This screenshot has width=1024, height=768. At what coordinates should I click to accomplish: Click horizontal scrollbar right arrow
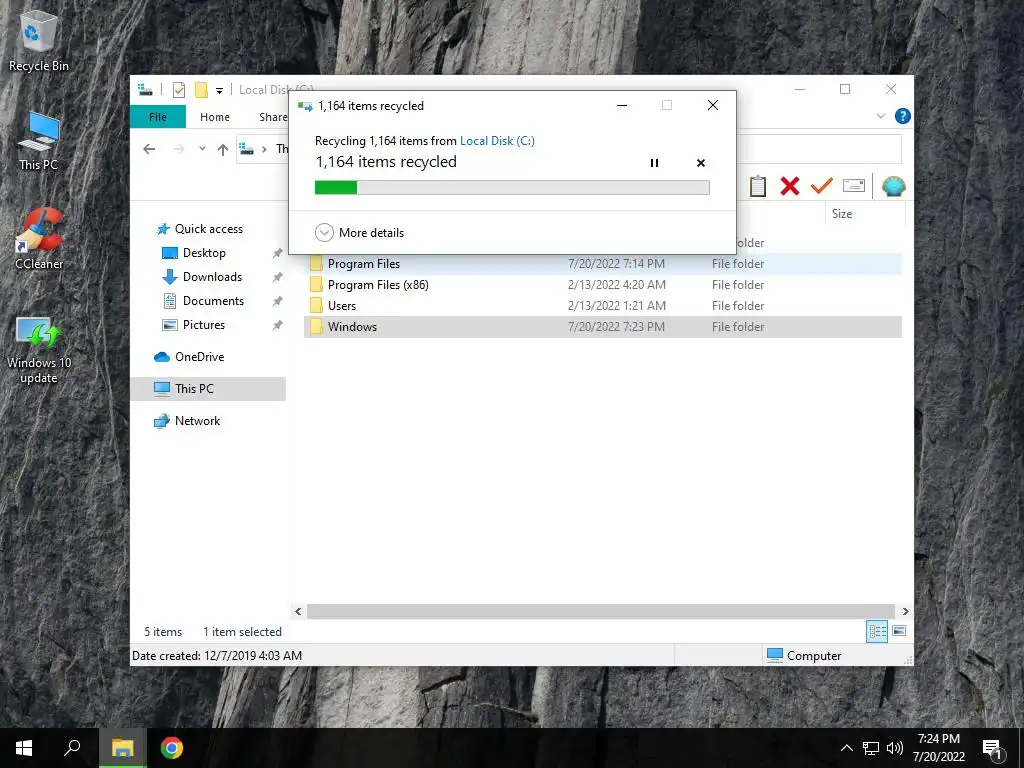point(905,611)
